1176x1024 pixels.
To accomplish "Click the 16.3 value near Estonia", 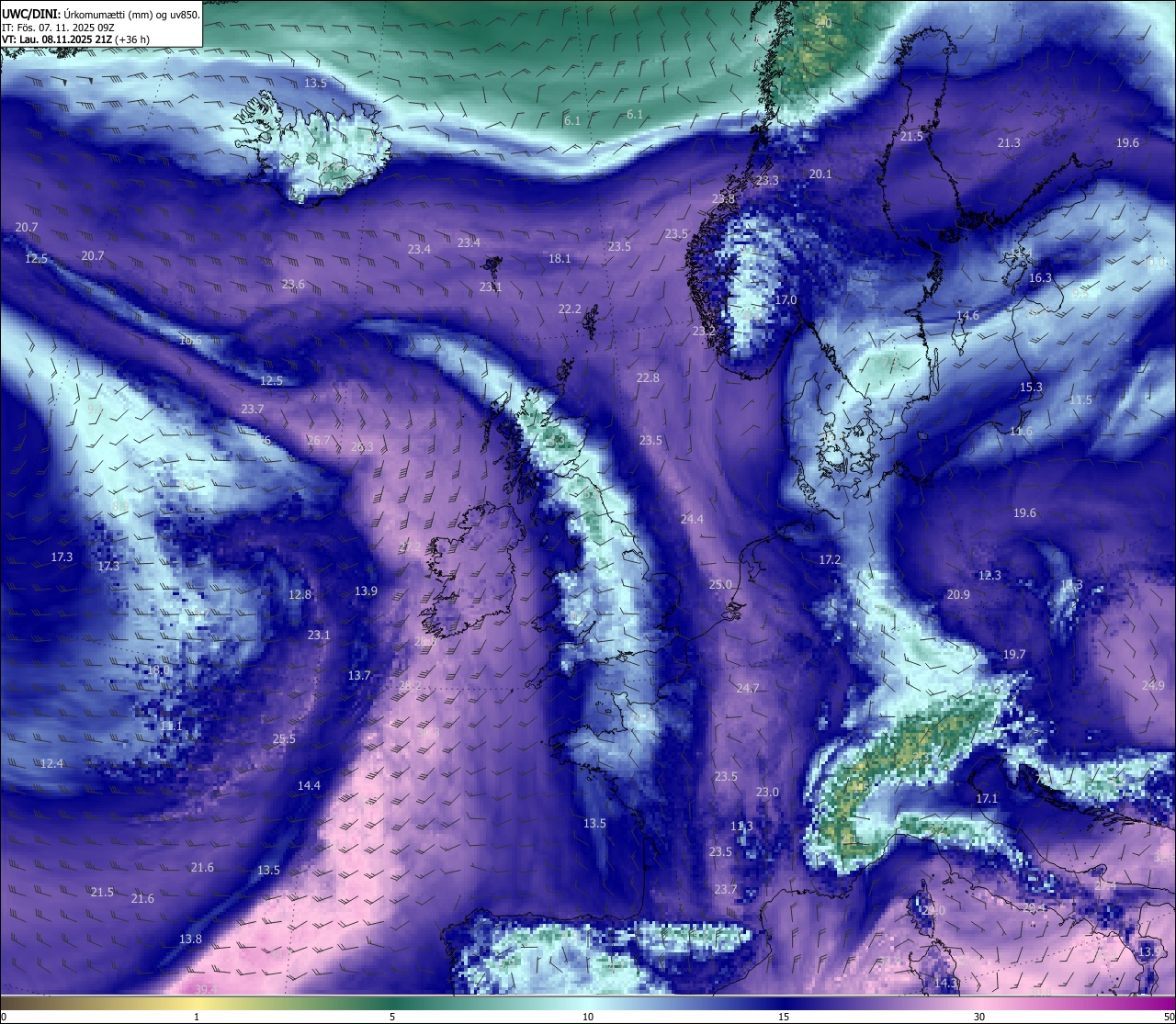I will [x=1040, y=278].
